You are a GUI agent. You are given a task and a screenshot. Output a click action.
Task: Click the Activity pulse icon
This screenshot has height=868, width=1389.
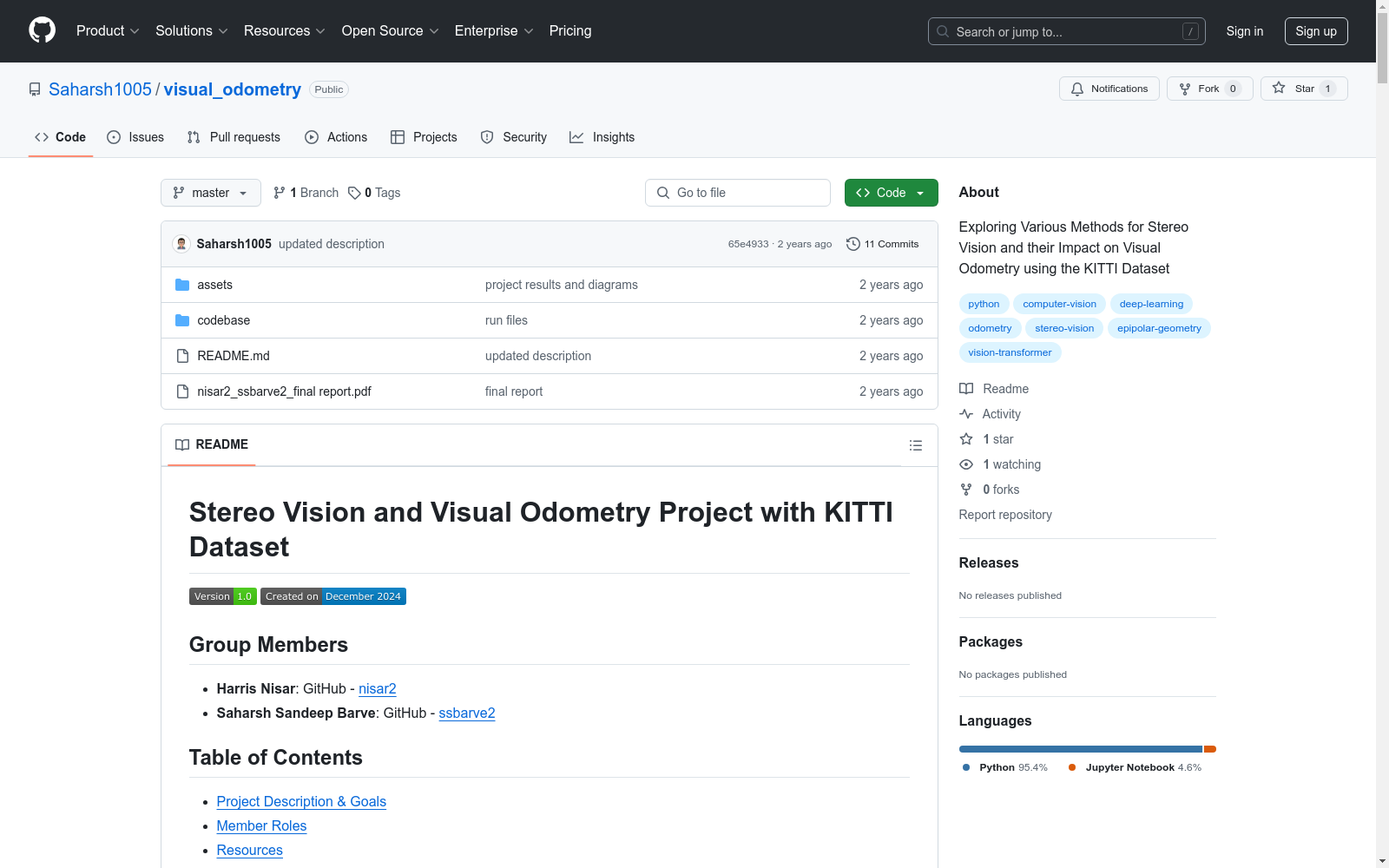tap(966, 414)
